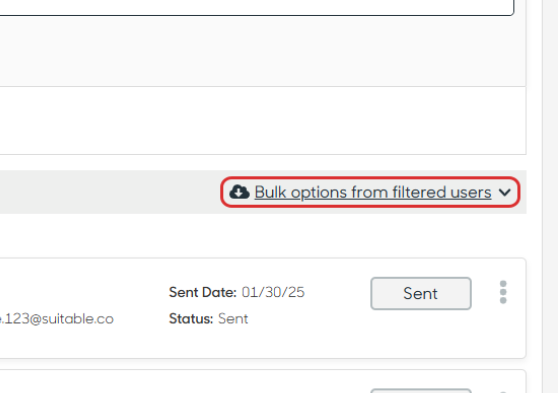Open the three-dot menu beside the Sent button
558x393 pixels.
pos(503,292)
